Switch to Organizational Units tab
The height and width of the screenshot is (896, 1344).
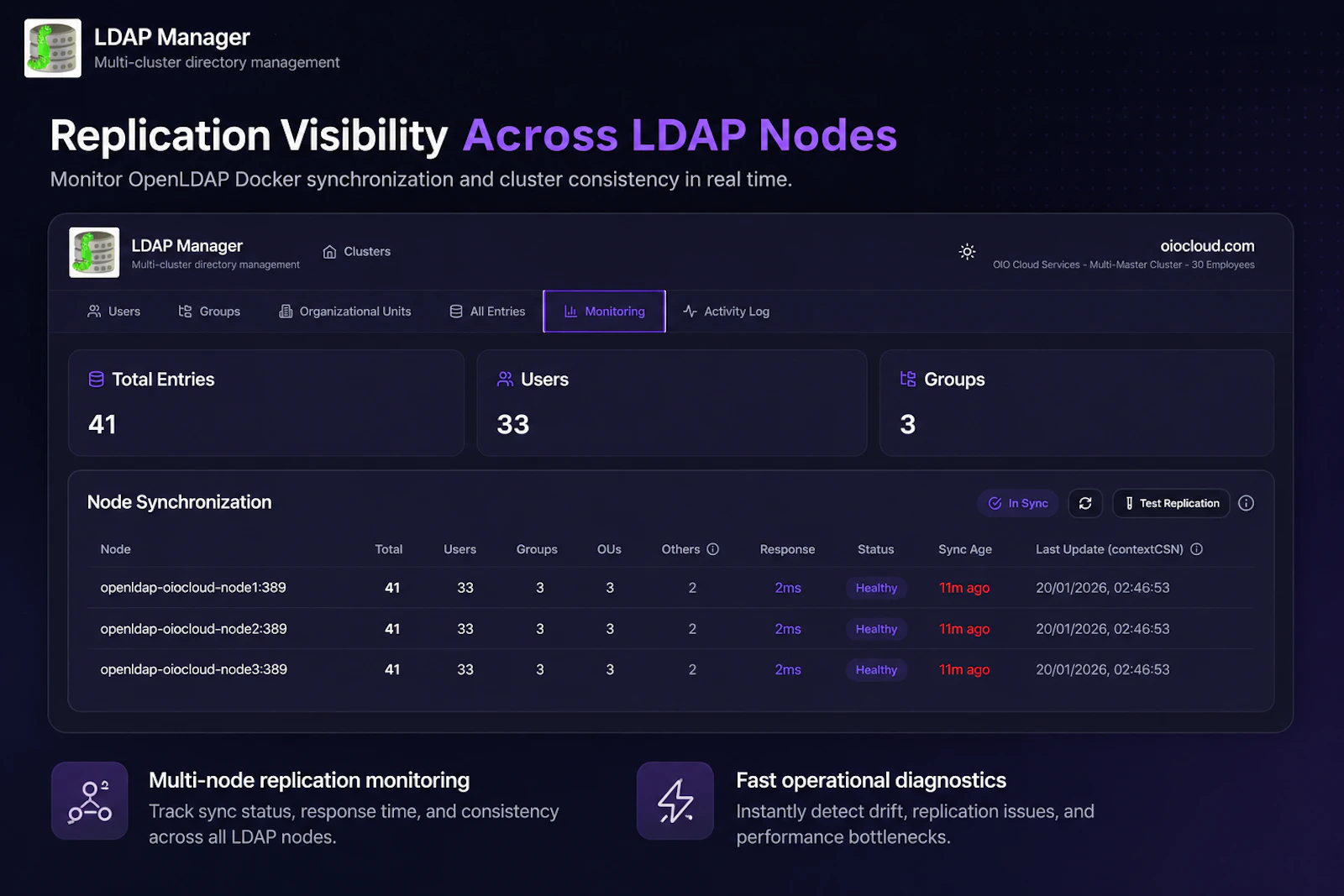point(345,312)
